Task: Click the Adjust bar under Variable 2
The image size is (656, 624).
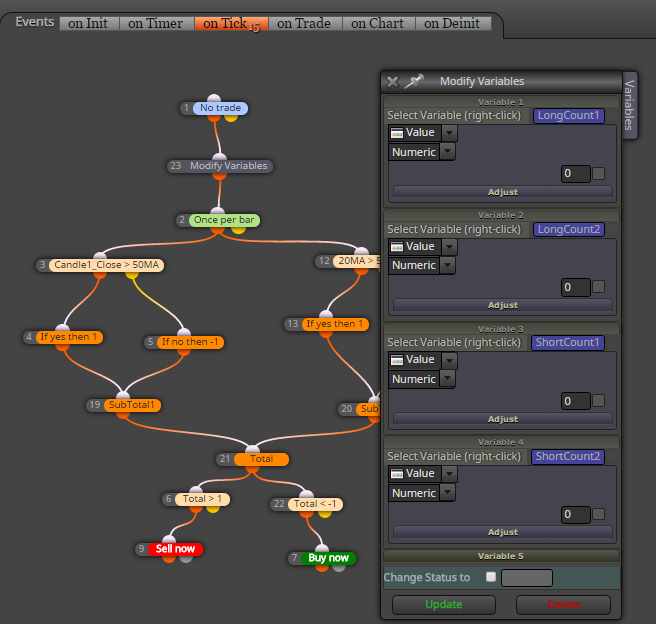Action: coord(502,305)
